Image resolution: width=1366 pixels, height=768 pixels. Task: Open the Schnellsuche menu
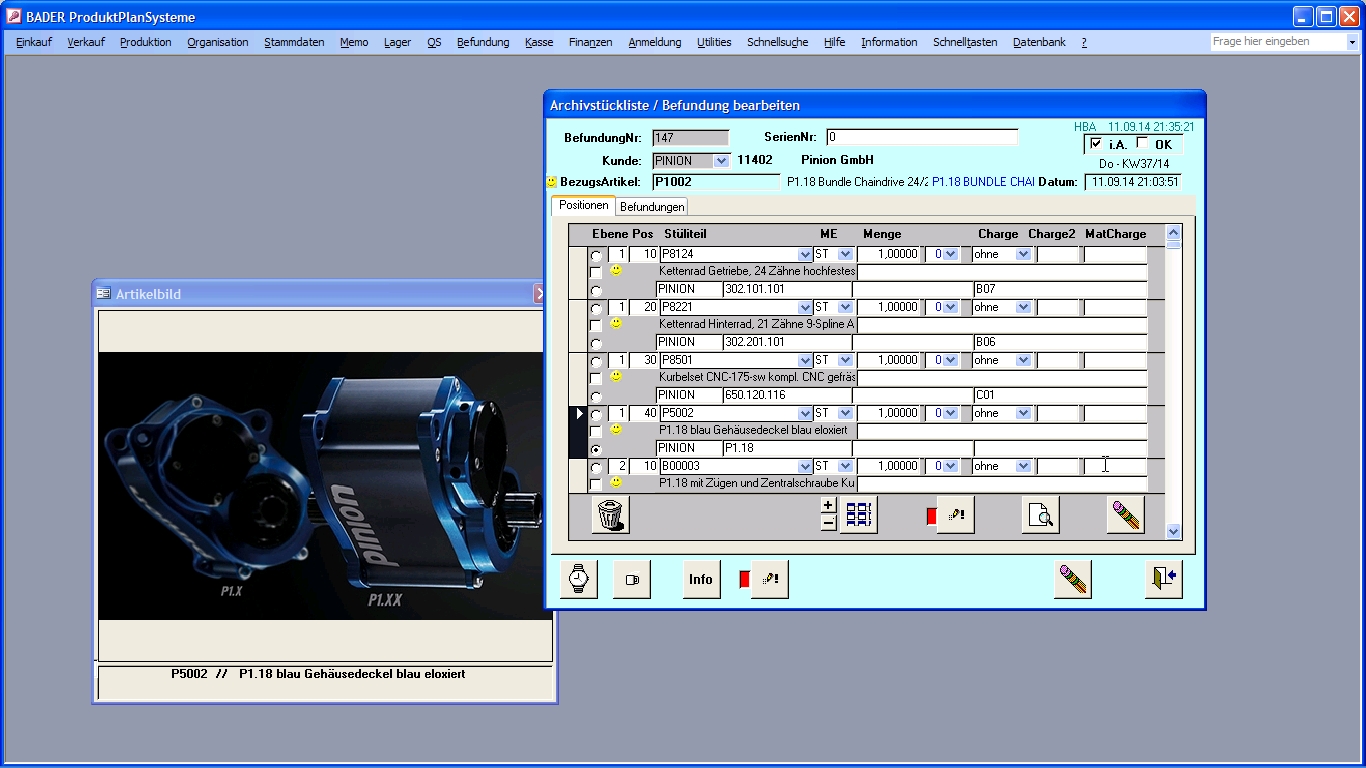[x=778, y=42]
